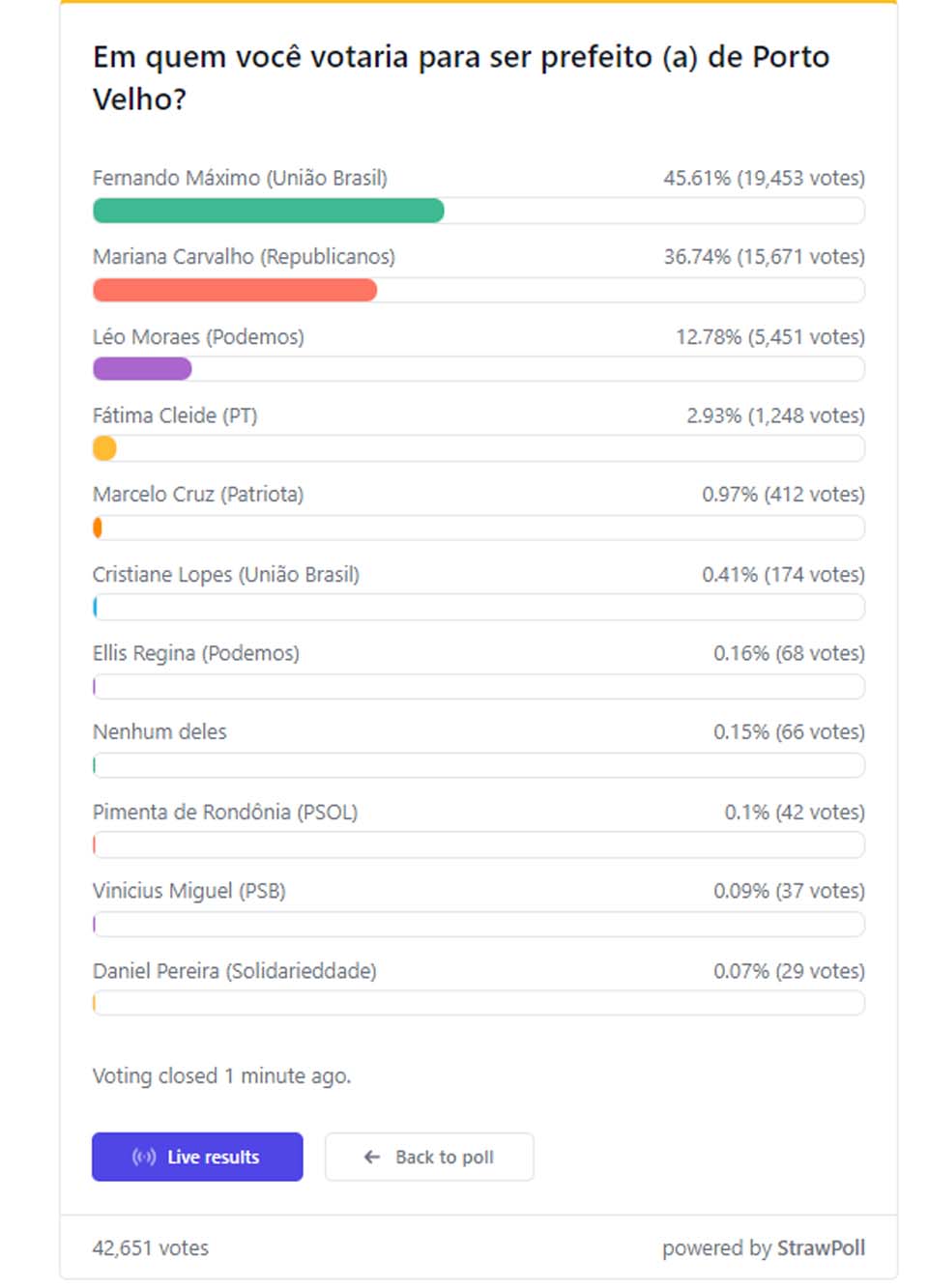
Task: Click the poll question heading
Action: tap(460, 77)
